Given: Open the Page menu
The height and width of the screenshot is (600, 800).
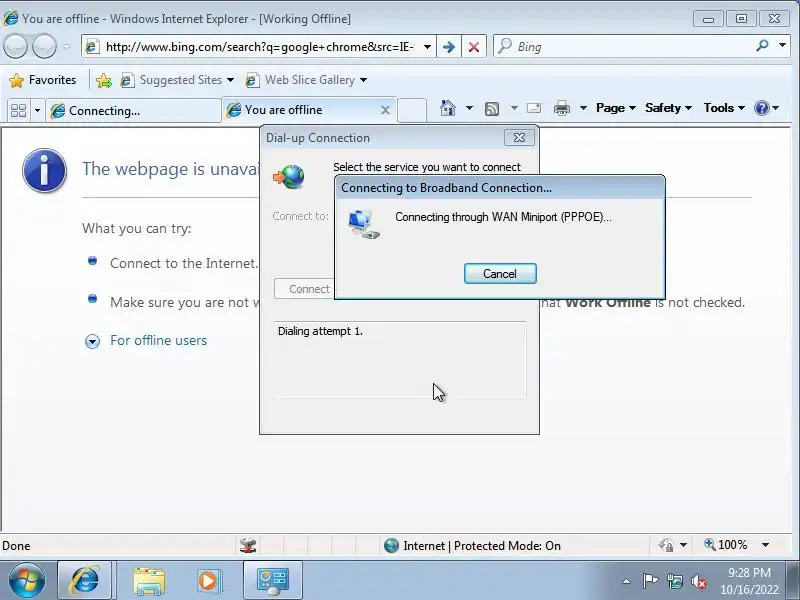Looking at the screenshot, I should pyautogui.click(x=616, y=108).
